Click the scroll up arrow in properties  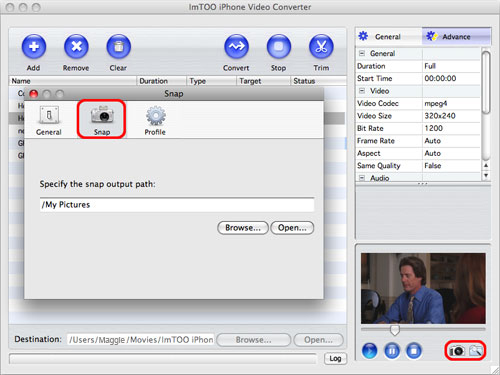pos(486,165)
